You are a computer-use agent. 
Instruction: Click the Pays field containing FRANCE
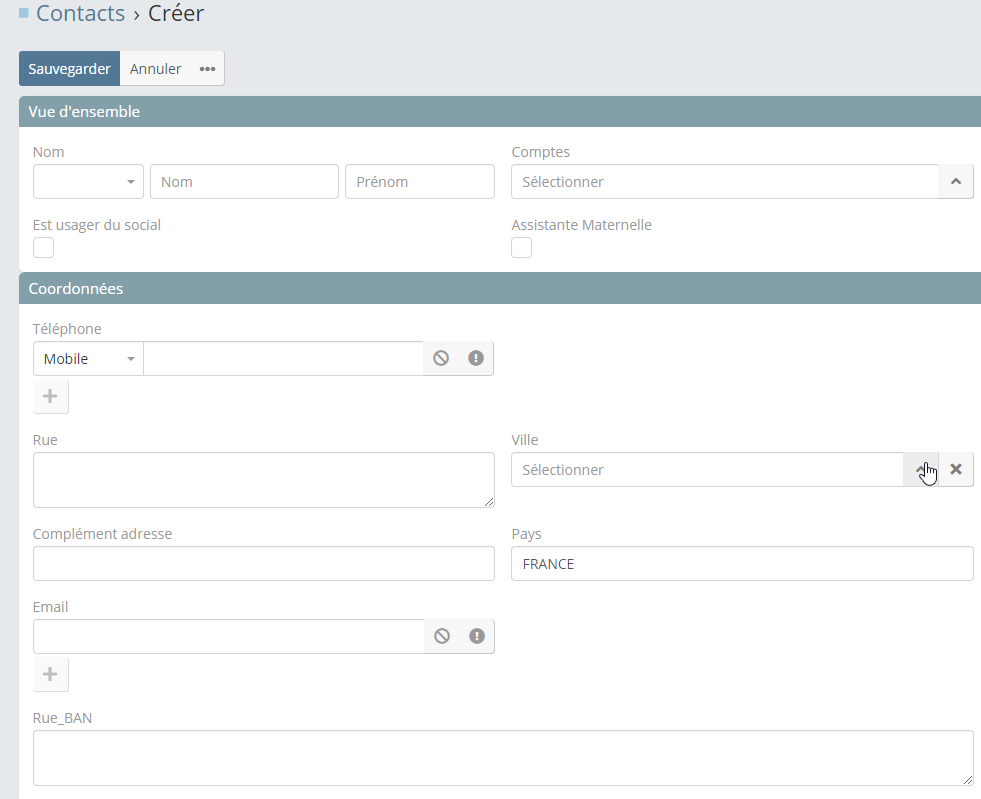741,564
